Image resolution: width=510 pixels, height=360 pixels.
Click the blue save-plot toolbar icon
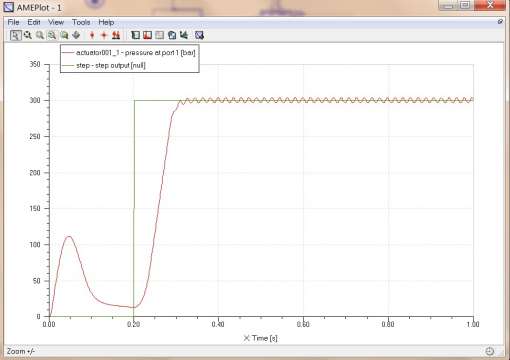pyautogui.click(x=172, y=35)
